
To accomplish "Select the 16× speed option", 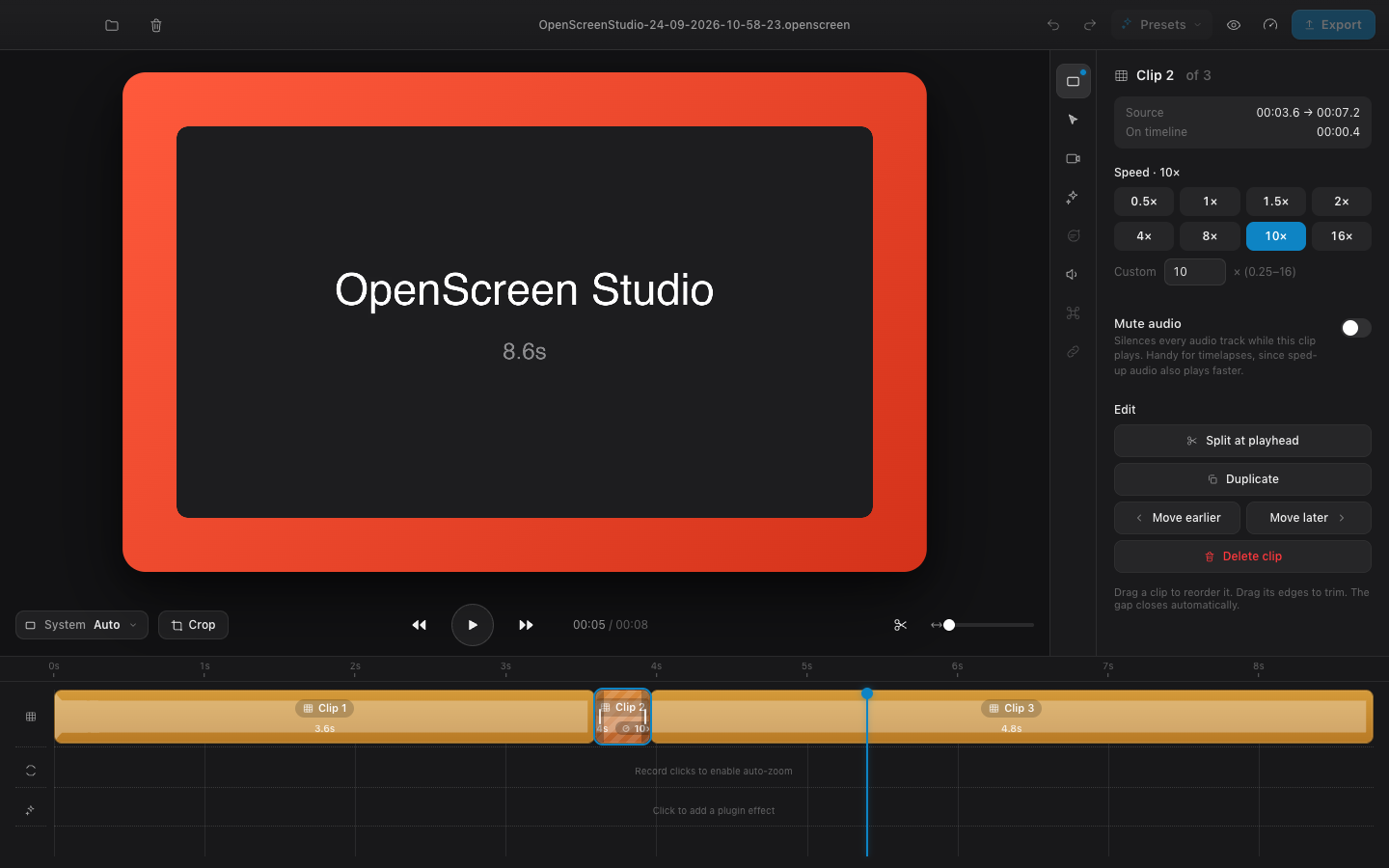I will tap(1342, 236).
